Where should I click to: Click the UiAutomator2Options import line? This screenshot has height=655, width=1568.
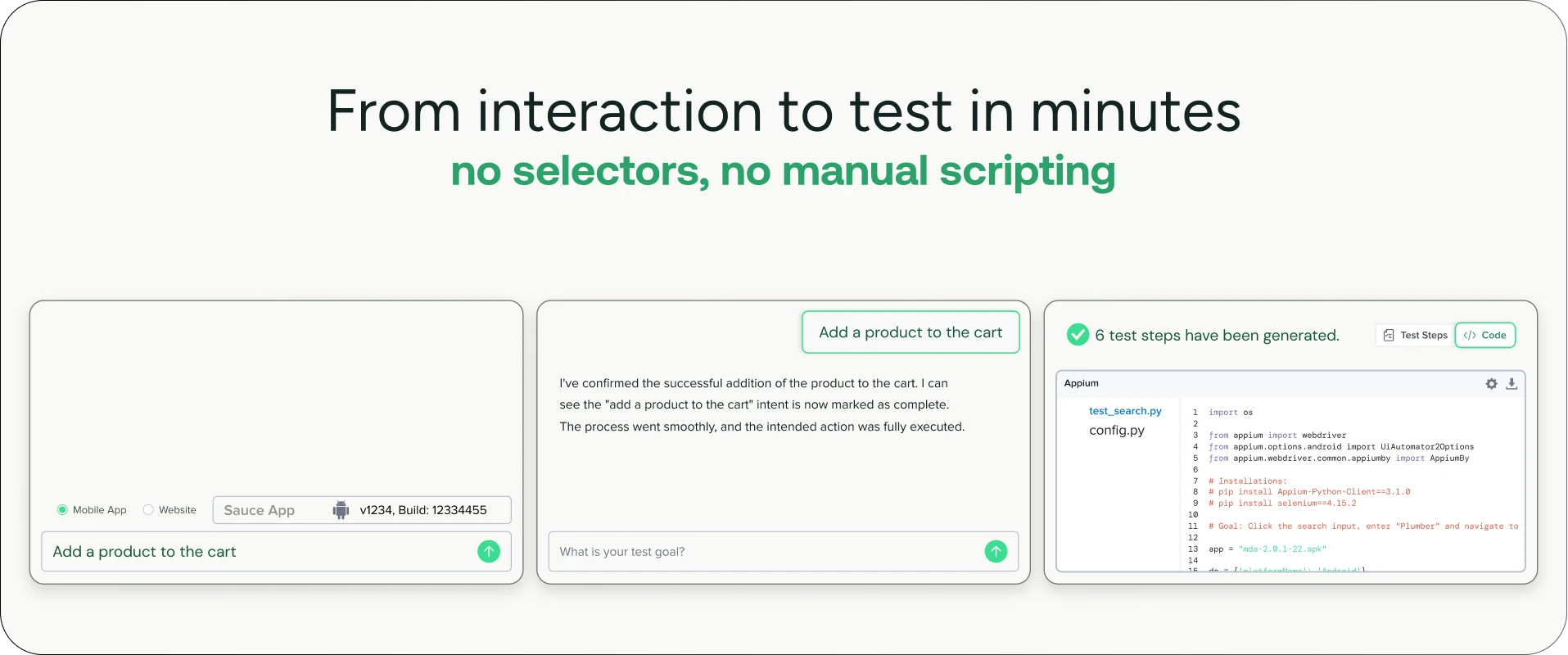tap(1341, 447)
